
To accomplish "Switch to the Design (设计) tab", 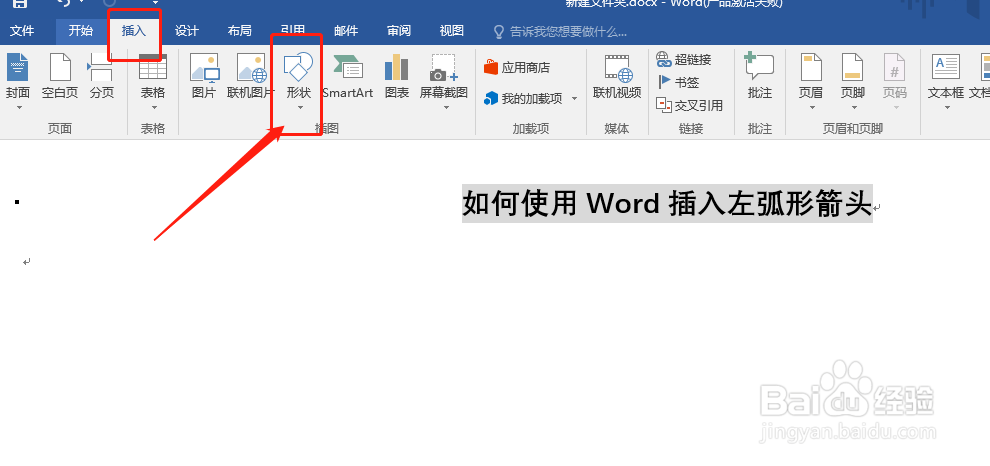I will 187,31.
